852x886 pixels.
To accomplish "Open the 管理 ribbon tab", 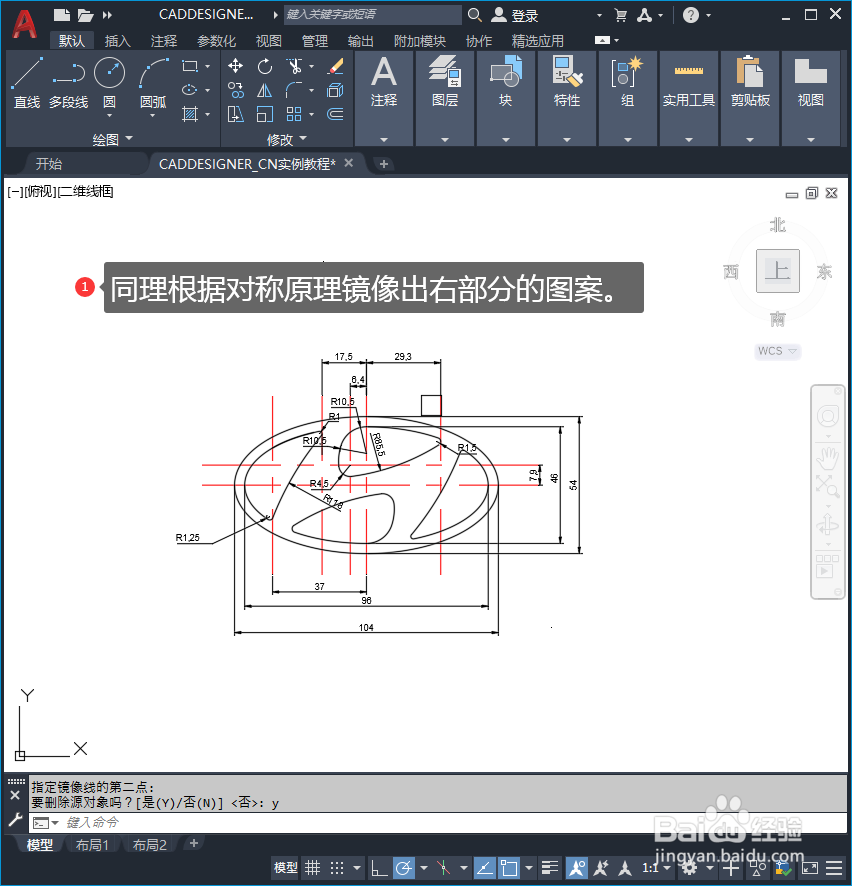I will pyautogui.click(x=315, y=41).
